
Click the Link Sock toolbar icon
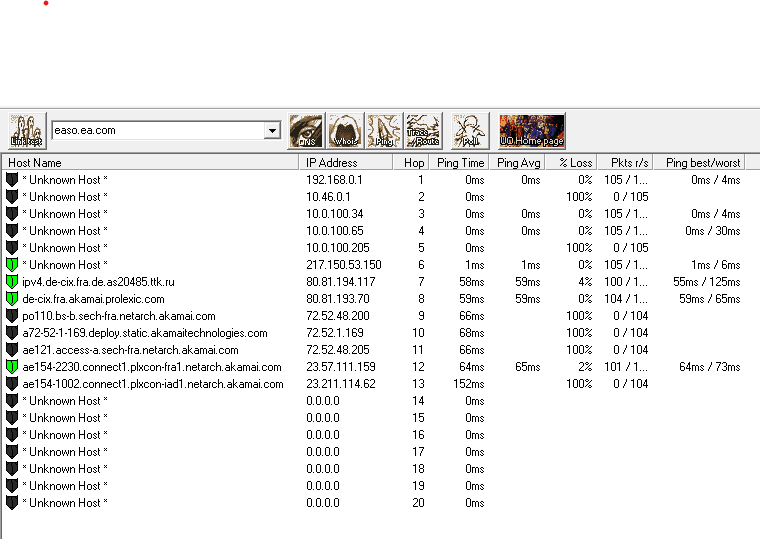pos(26,130)
